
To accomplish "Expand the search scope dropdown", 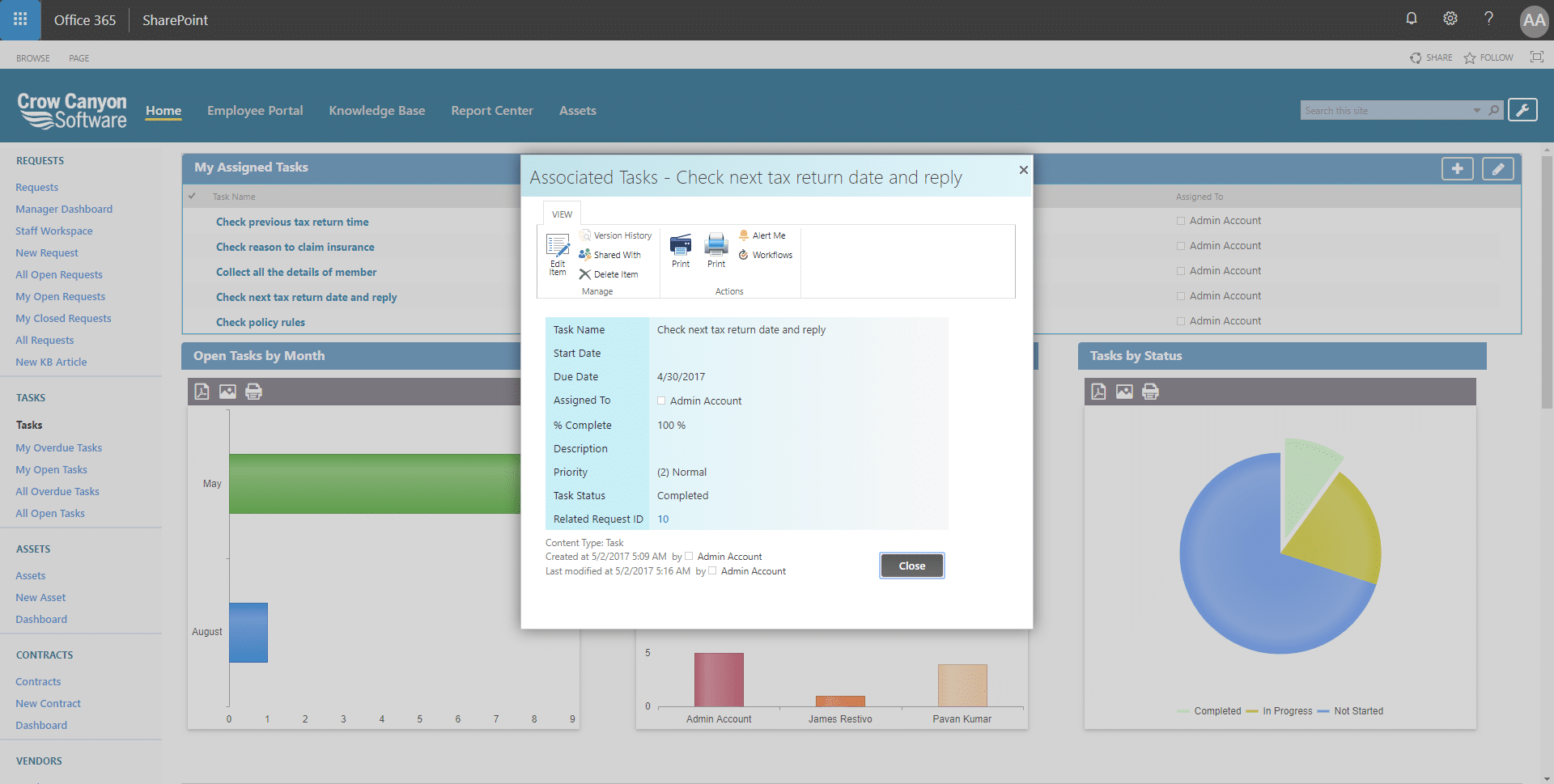I will [x=1475, y=109].
